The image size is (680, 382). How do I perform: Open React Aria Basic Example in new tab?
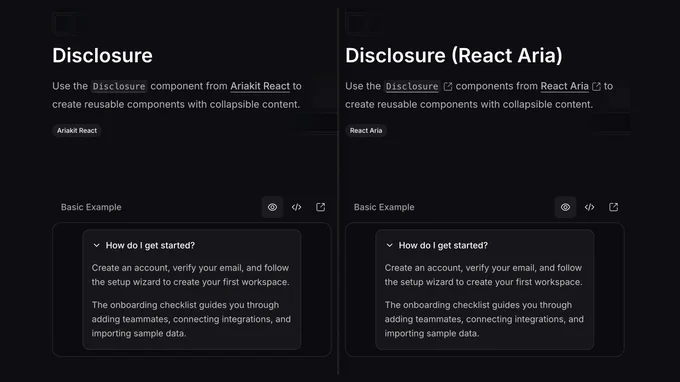(x=614, y=207)
